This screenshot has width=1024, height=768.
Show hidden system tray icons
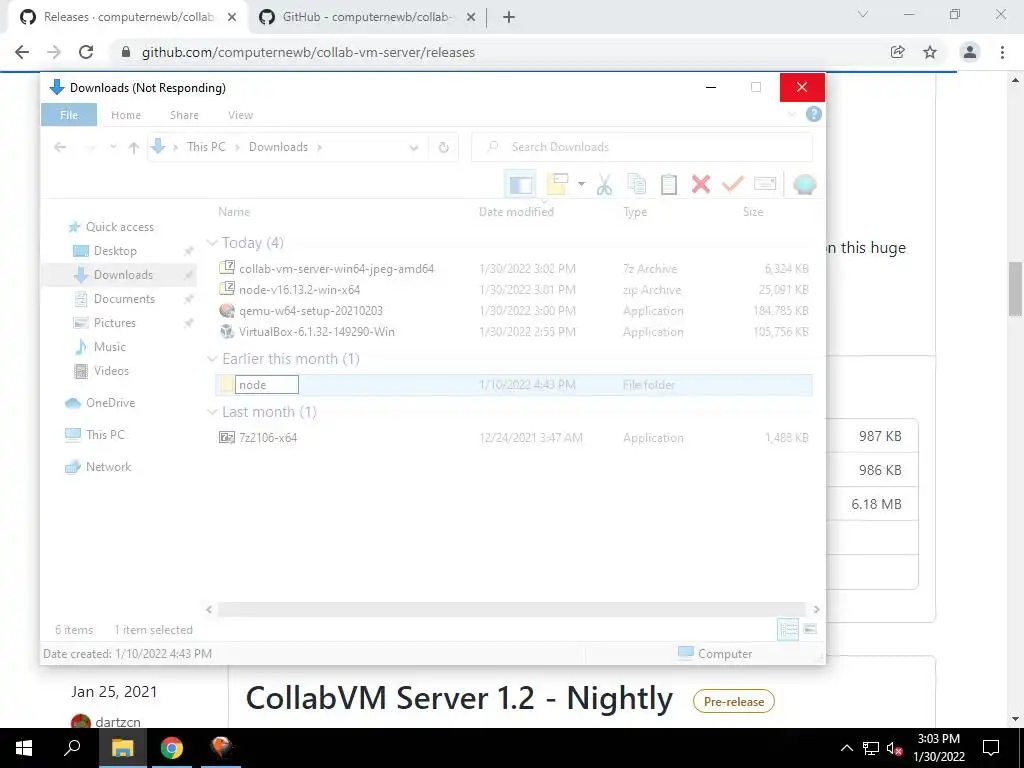point(846,748)
